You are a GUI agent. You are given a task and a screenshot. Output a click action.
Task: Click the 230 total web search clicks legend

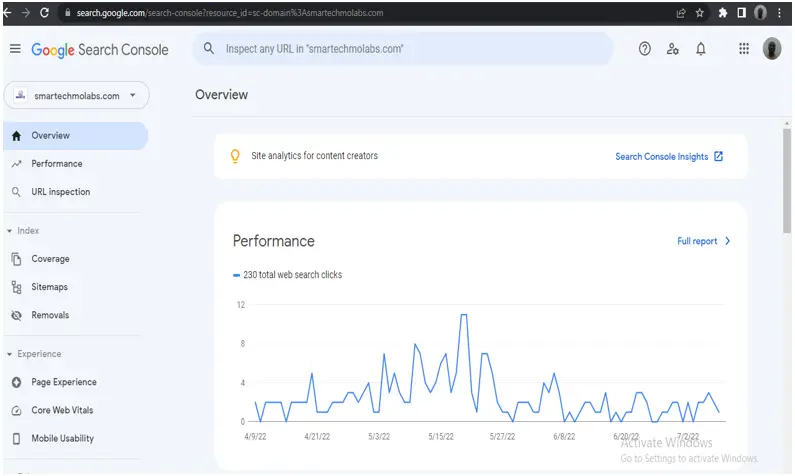click(x=287, y=275)
